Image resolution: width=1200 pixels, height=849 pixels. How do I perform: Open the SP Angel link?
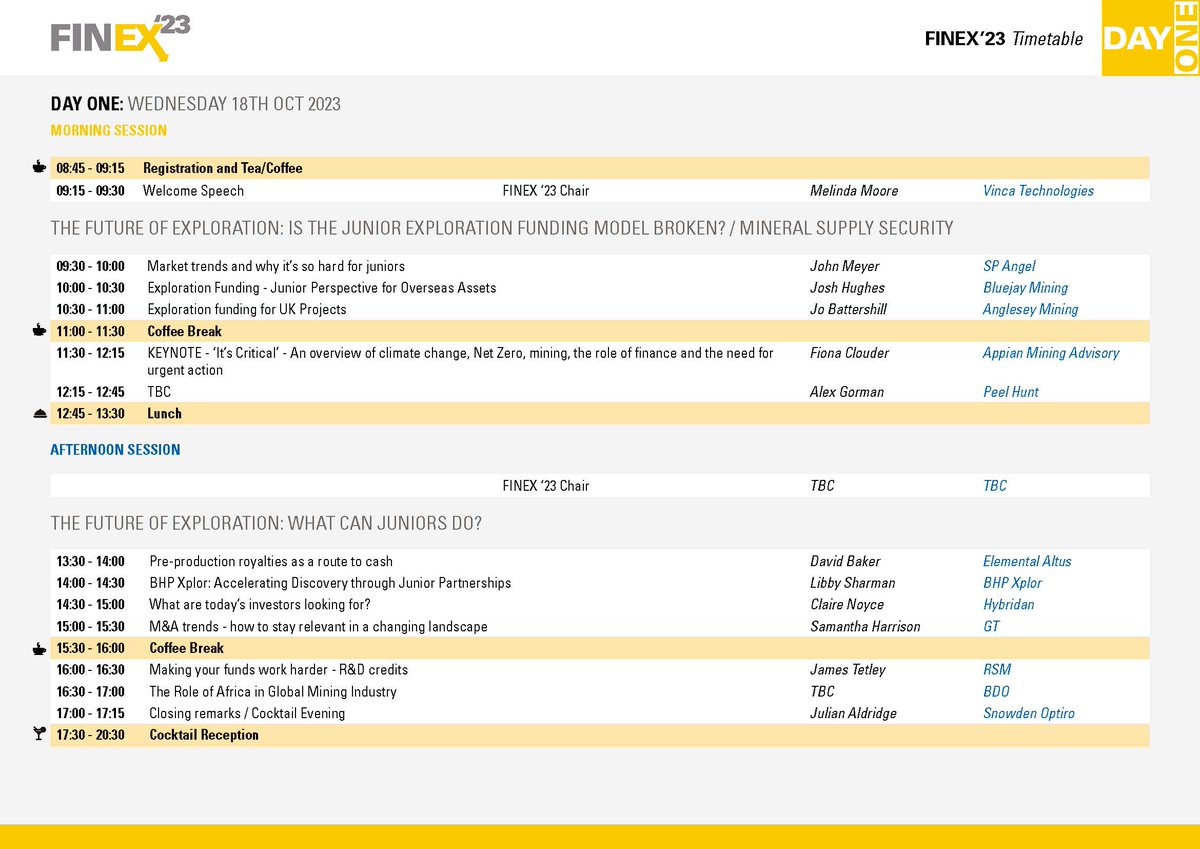coord(1009,266)
